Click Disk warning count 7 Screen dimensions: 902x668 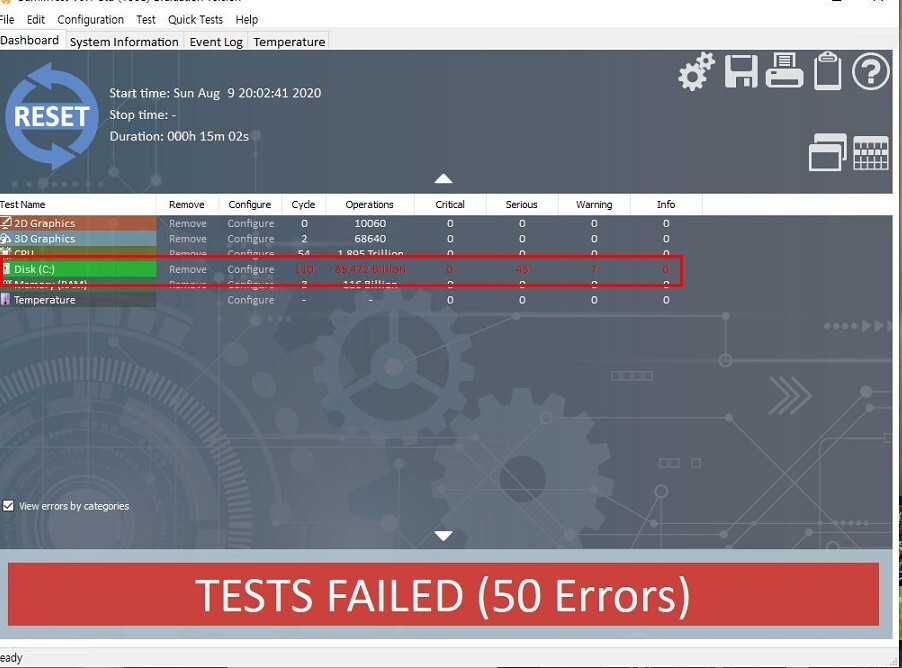point(594,269)
